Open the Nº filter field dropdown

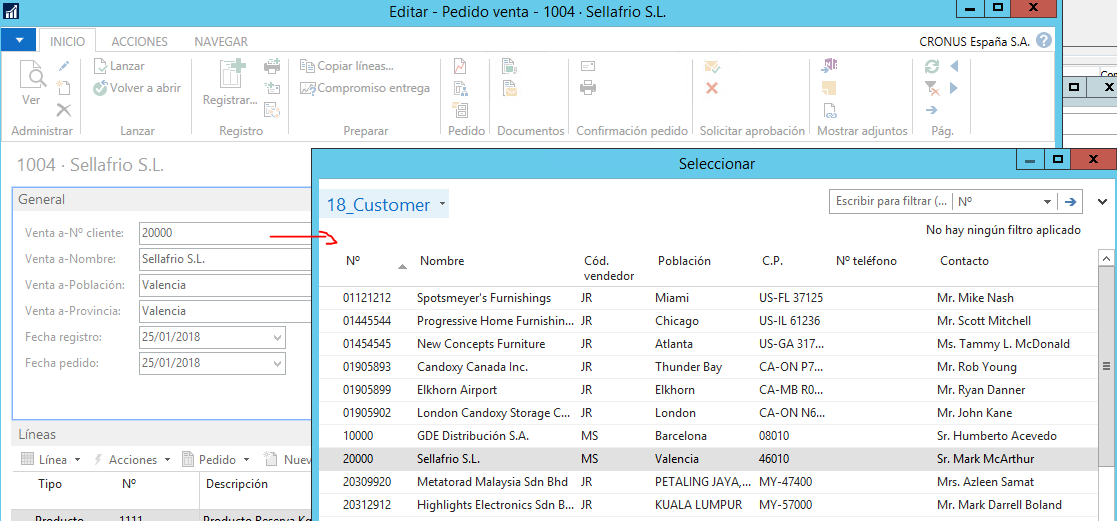pyautogui.click(x=1046, y=202)
